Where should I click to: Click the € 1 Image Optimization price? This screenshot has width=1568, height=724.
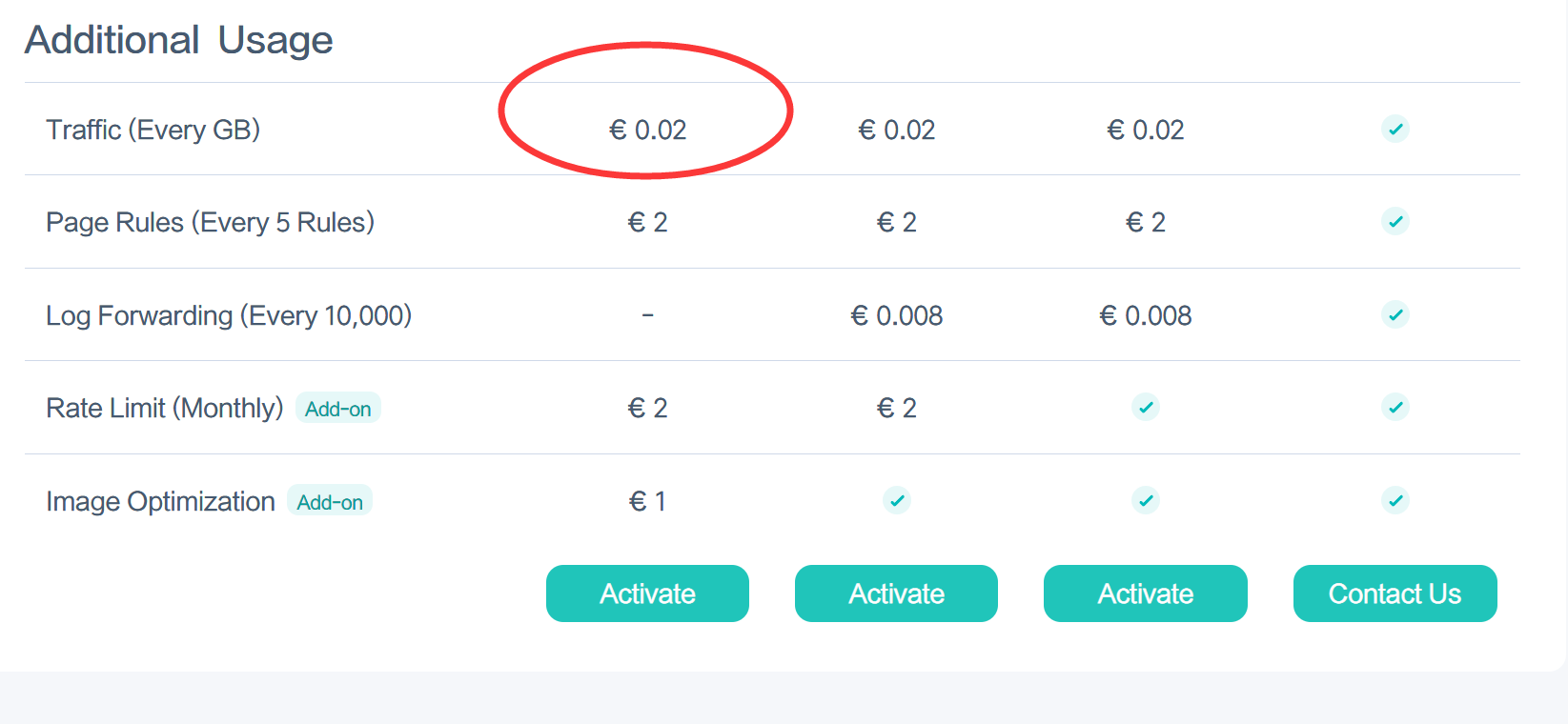pyautogui.click(x=648, y=501)
